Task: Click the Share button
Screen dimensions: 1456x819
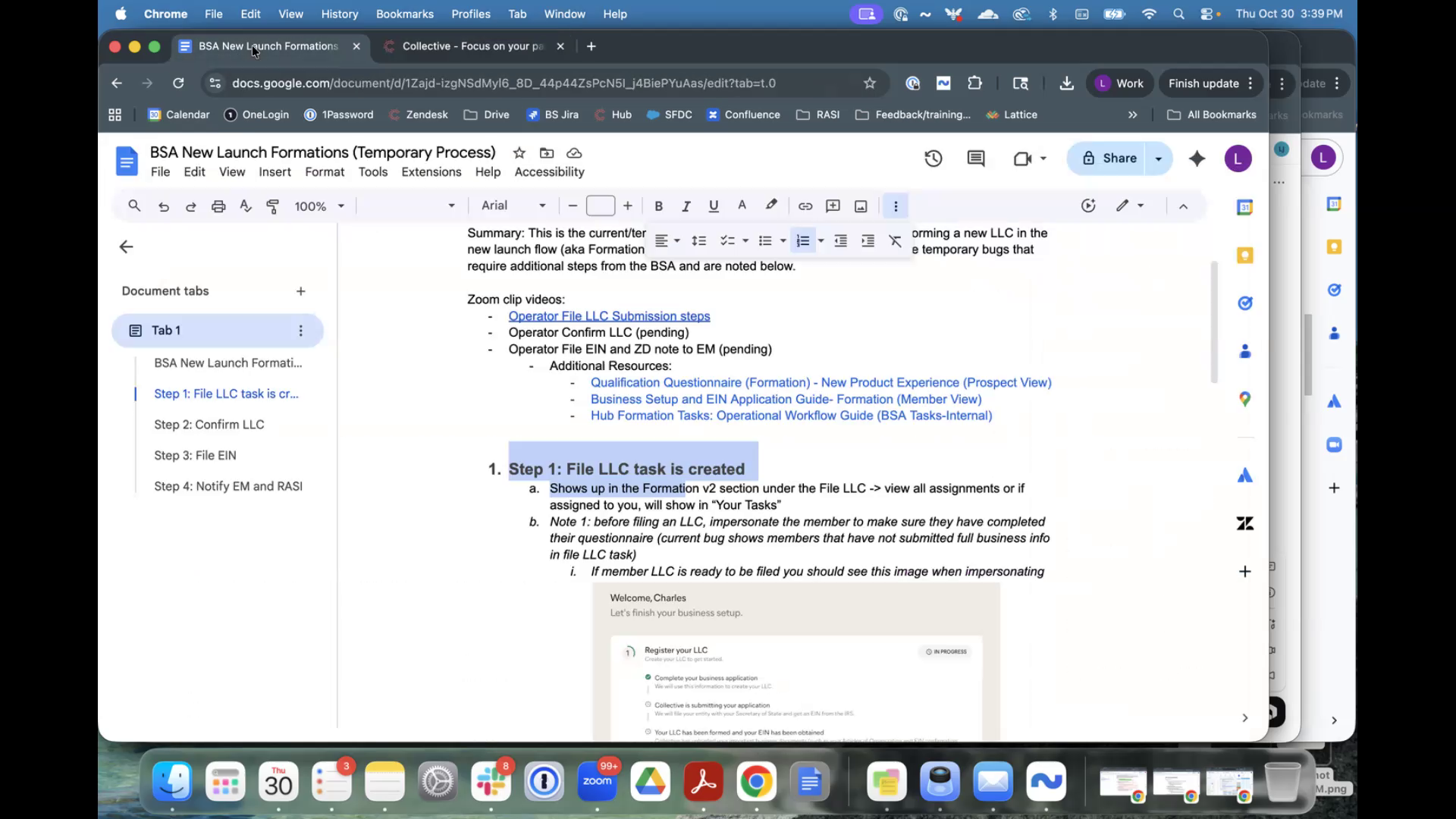Action: click(x=1109, y=158)
